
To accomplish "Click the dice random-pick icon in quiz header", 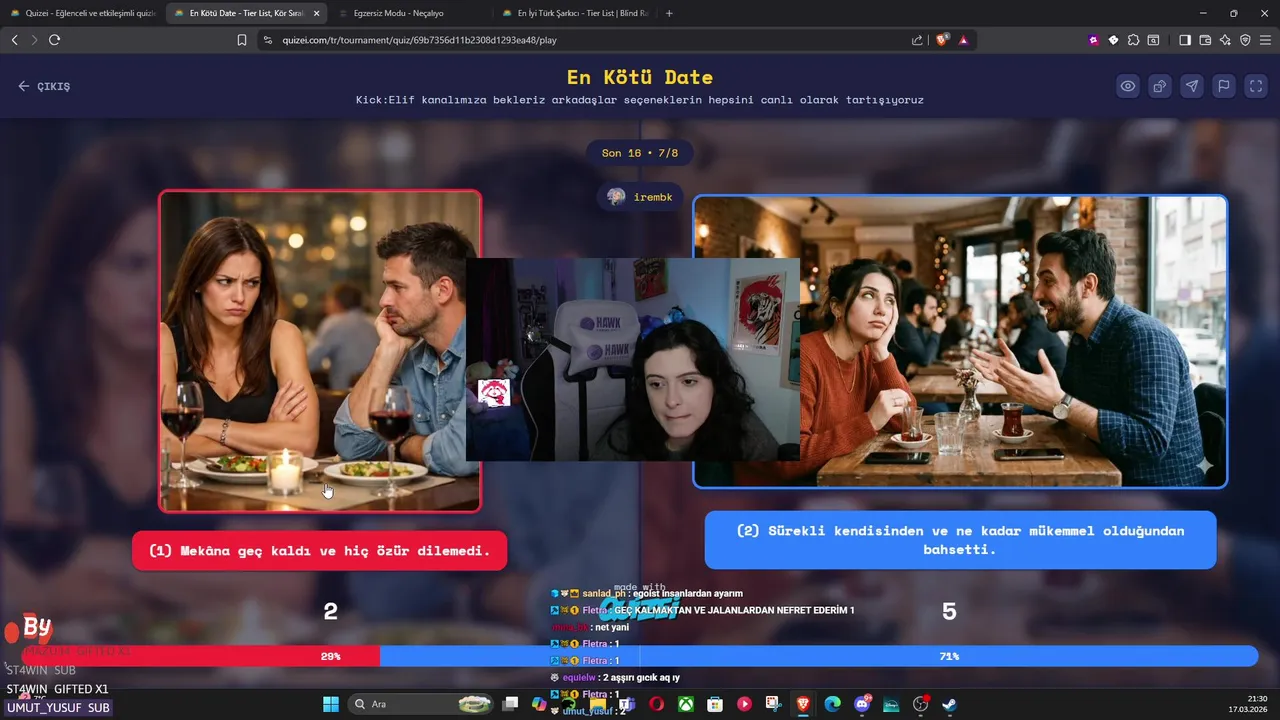I will pyautogui.click(x=1160, y=86).
